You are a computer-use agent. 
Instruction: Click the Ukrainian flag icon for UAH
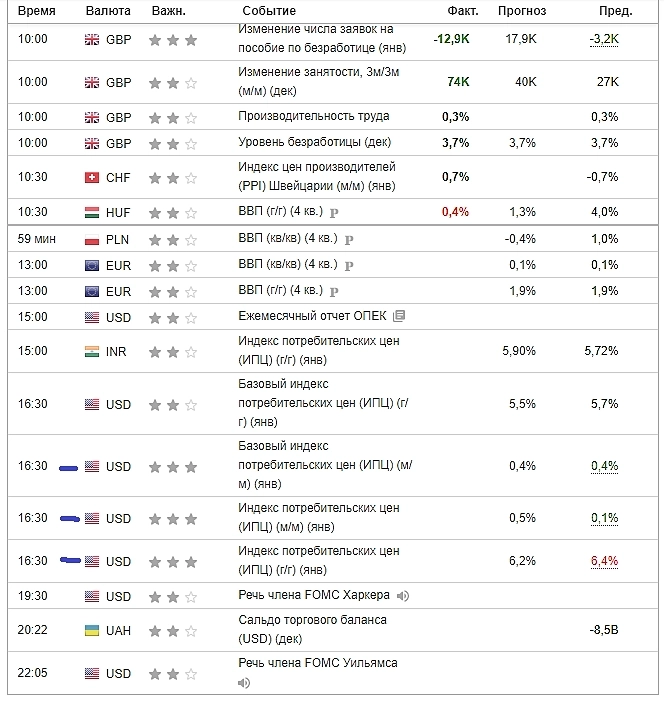tap(92, 632)
